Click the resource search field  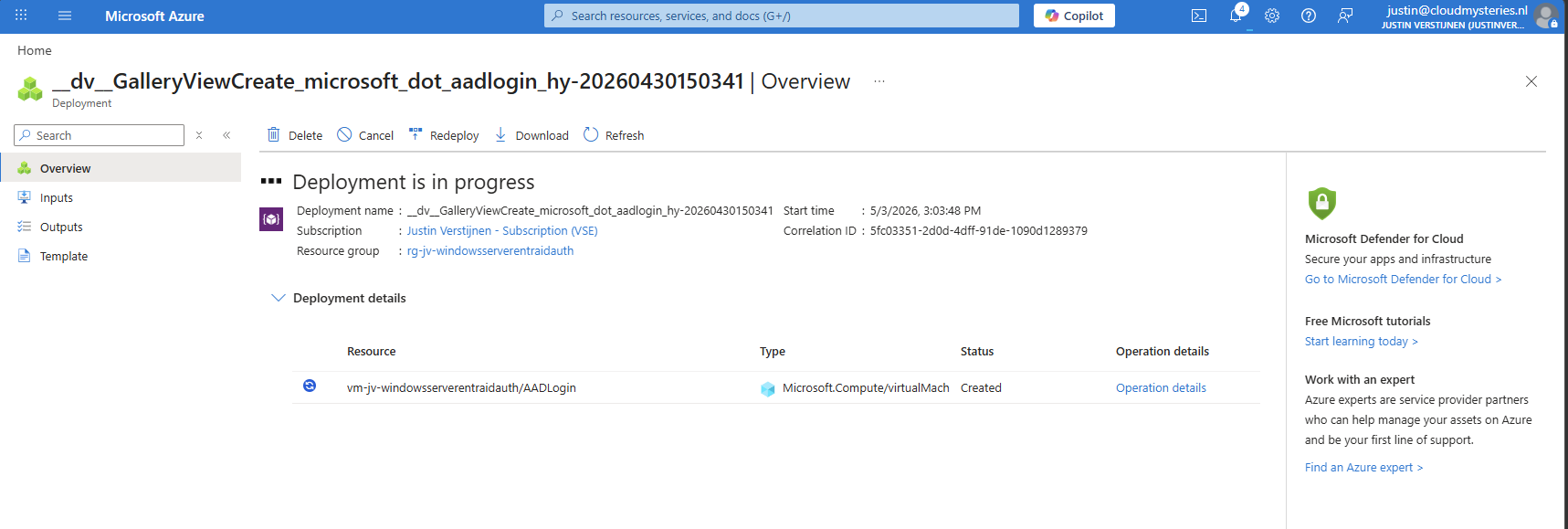tap(99, 135)
